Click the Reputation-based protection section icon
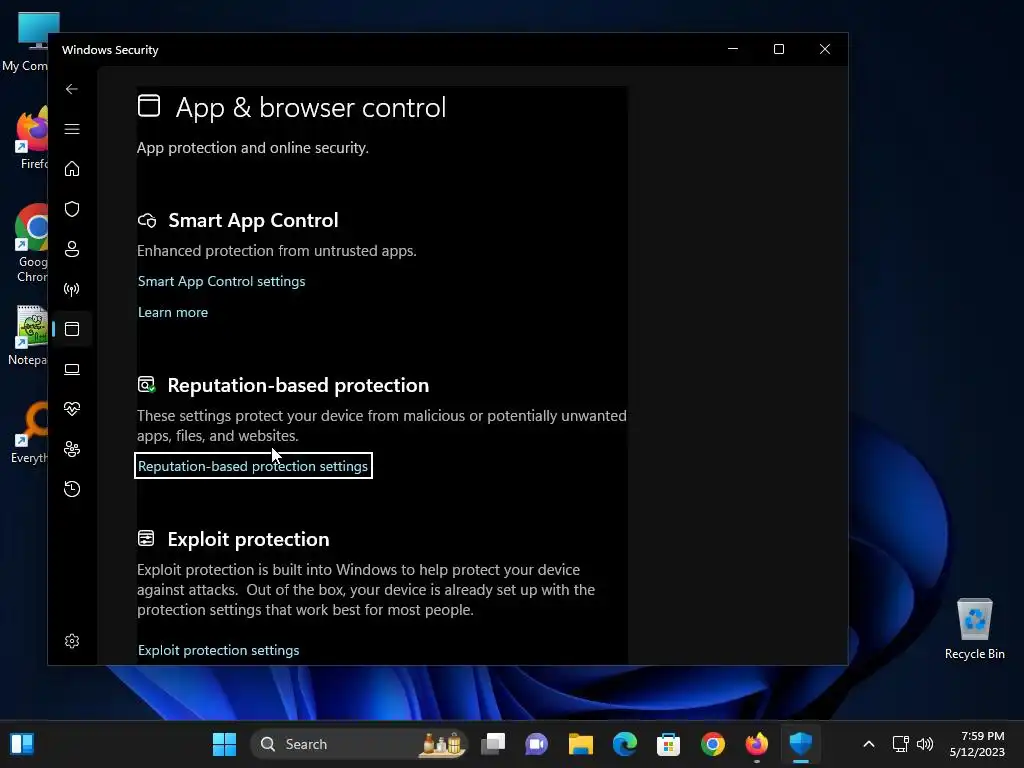The width and height of the screenshot is (1024, 768). [x=147, y=385]
